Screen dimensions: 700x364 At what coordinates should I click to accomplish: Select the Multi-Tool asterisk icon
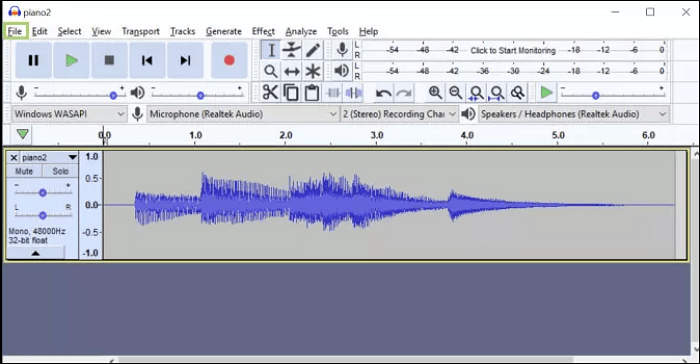[x=312, y=71]
